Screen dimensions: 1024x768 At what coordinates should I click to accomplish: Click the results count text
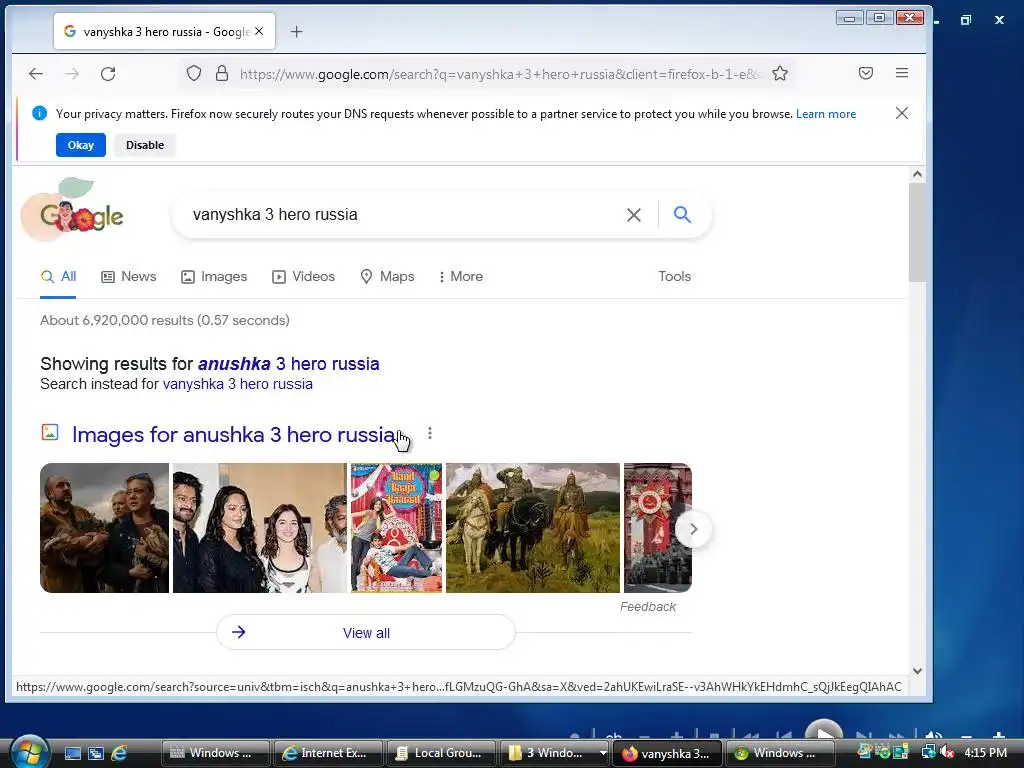point(165,320)
